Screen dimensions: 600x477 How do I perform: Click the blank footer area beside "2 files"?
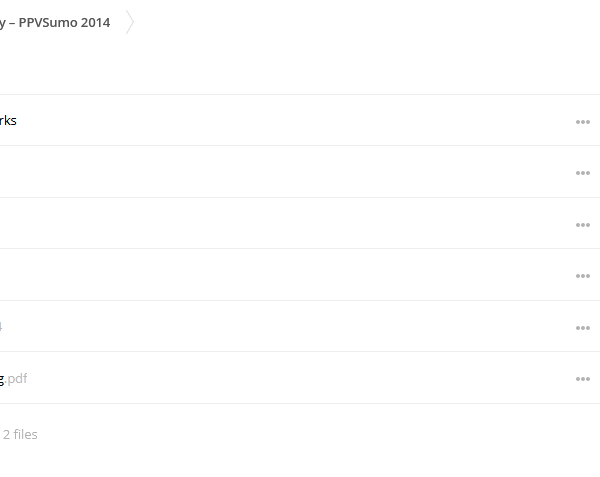pos(318,435)
